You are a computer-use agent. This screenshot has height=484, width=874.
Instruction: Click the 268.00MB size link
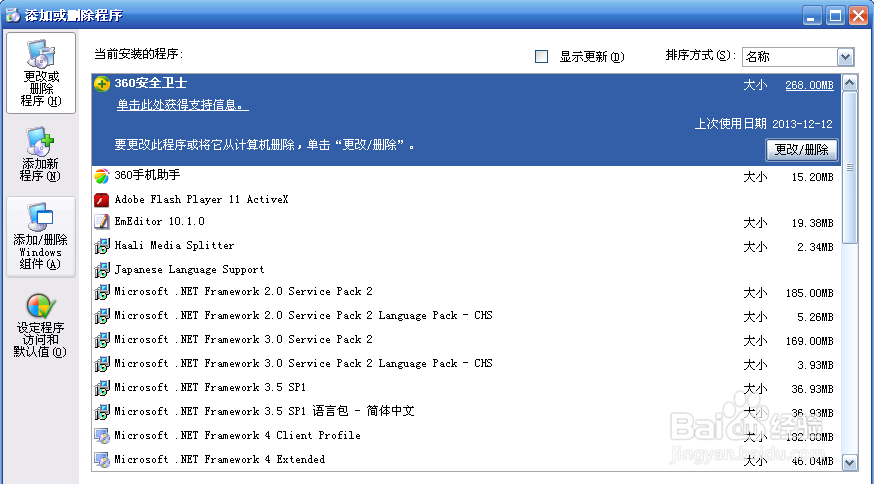coord(809,85)
